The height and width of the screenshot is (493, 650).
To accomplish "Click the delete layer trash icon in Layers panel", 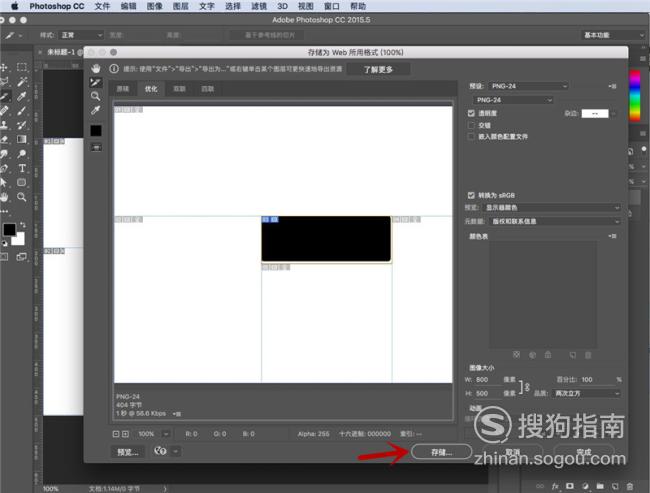I will coord(630,486).
